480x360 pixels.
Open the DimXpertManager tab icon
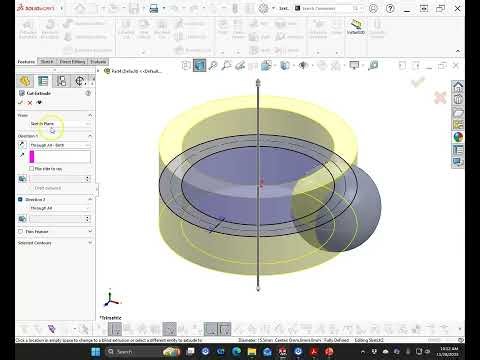coord(80,81)
